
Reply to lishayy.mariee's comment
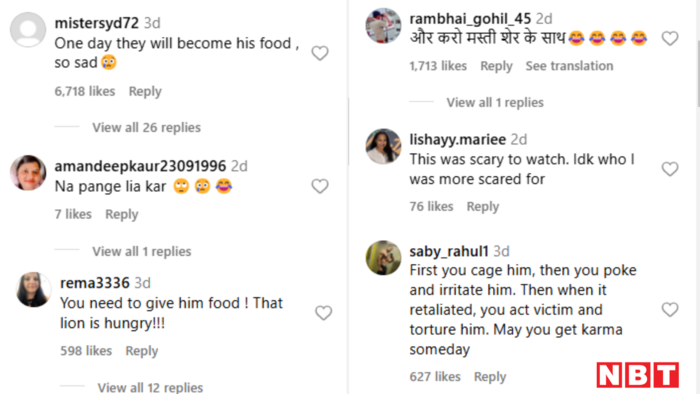coord(483,207)
